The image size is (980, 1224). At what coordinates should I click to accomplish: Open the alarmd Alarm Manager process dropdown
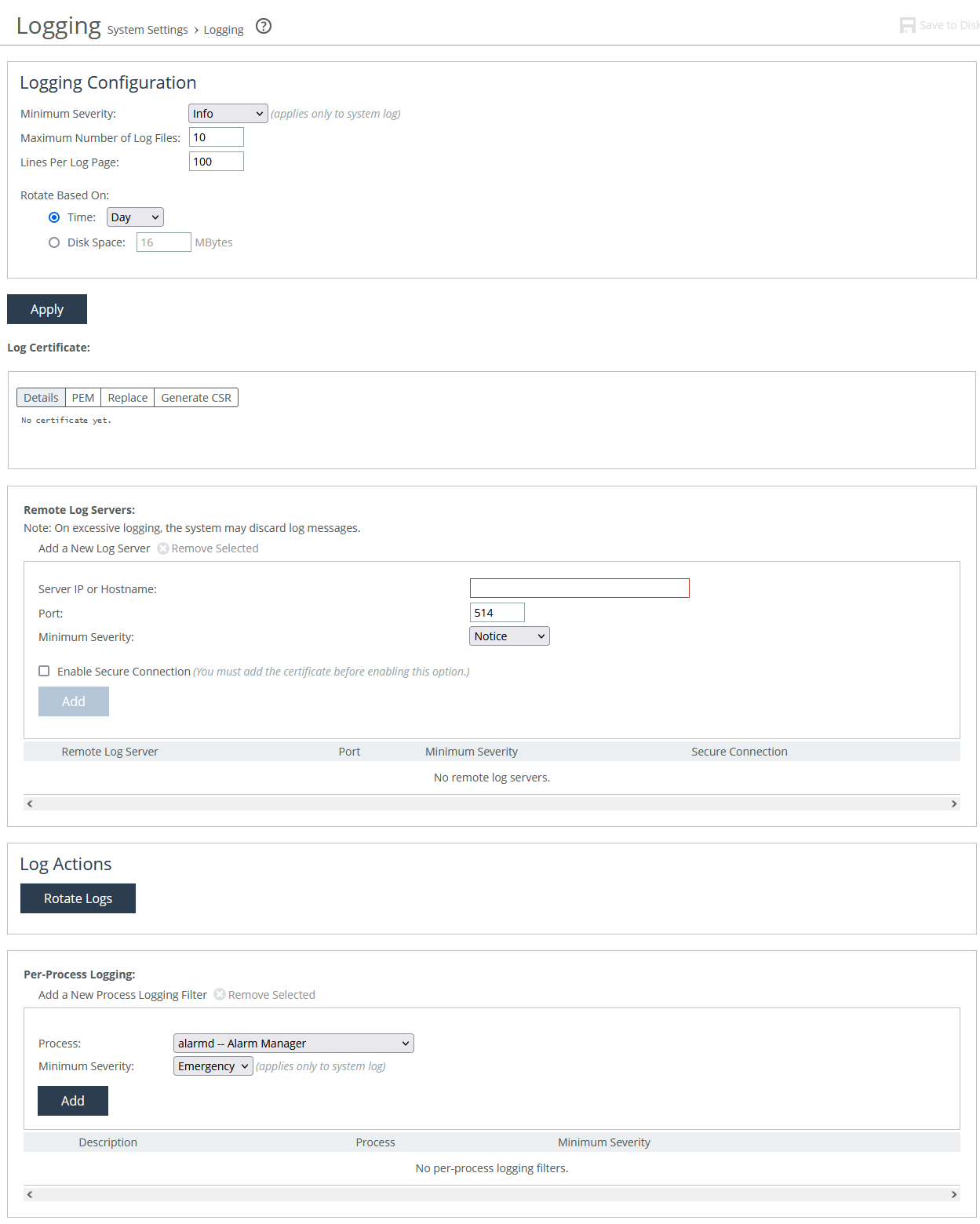pyautogui.click(x=293, y=1043)
